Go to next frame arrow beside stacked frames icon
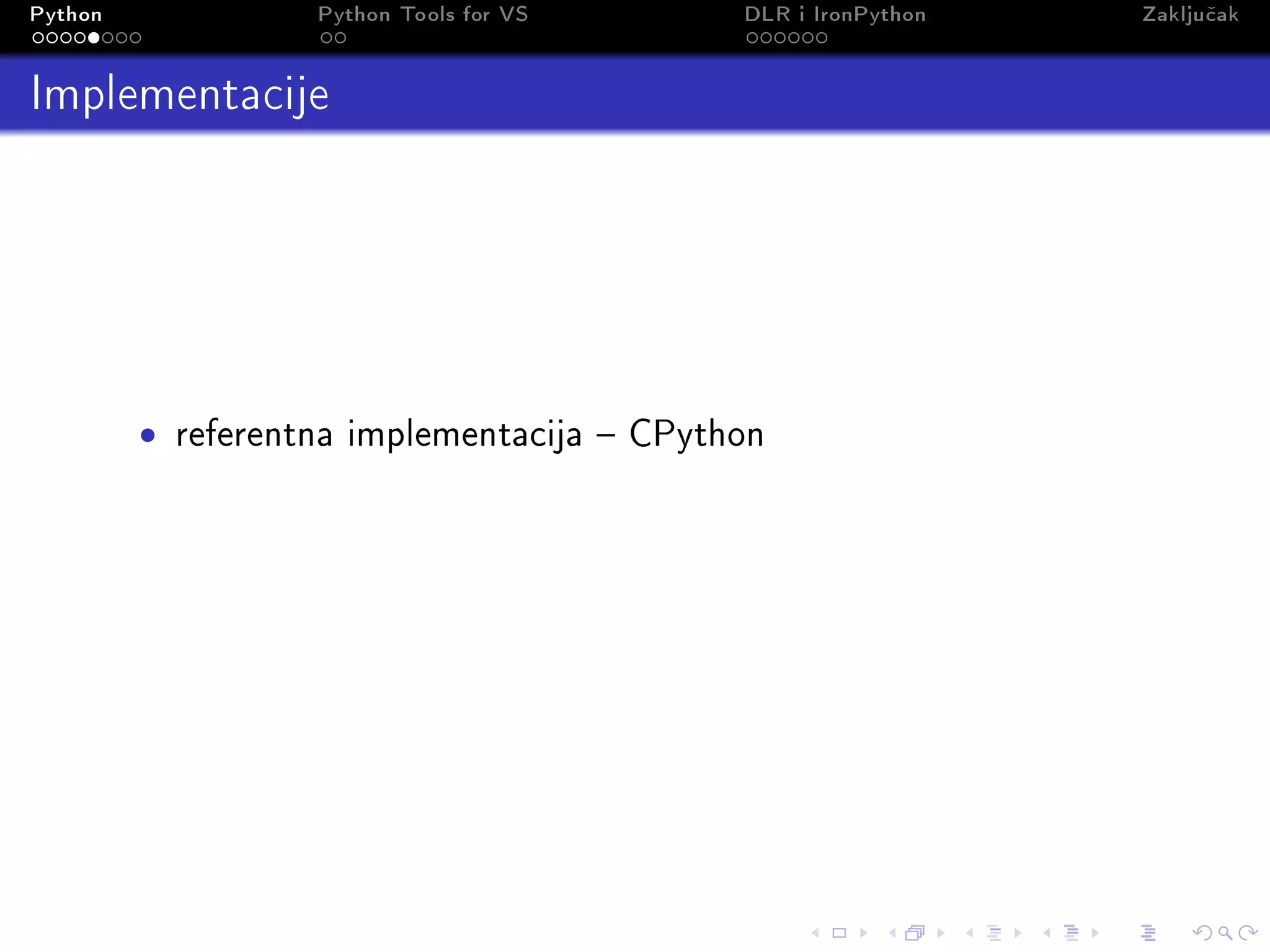Viewport: 1270px width, 952px height. pyautogui.click(x=941, y=933)
